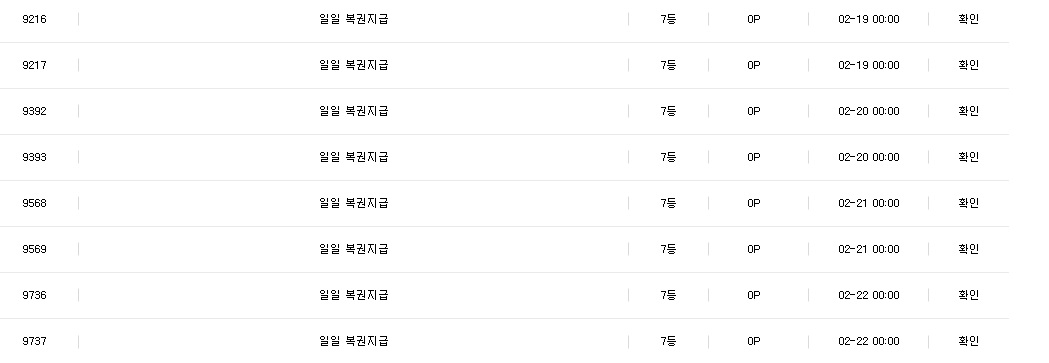This screenshot has height=363, width=1049.
Task: Click 확인 in row 9736
Action: (968, 295)
